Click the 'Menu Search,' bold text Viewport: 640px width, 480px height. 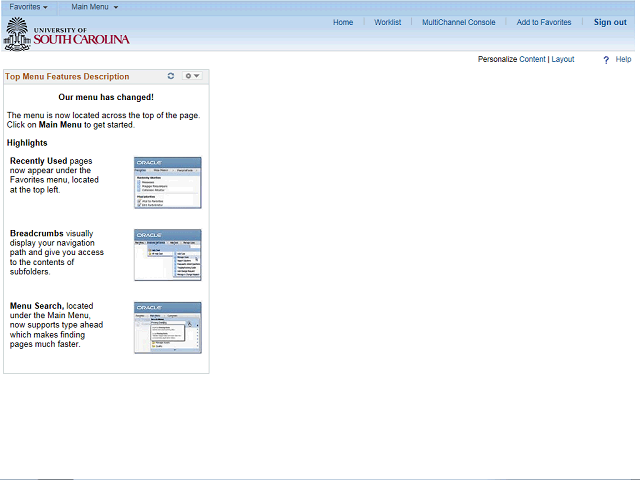pos(37,306)
